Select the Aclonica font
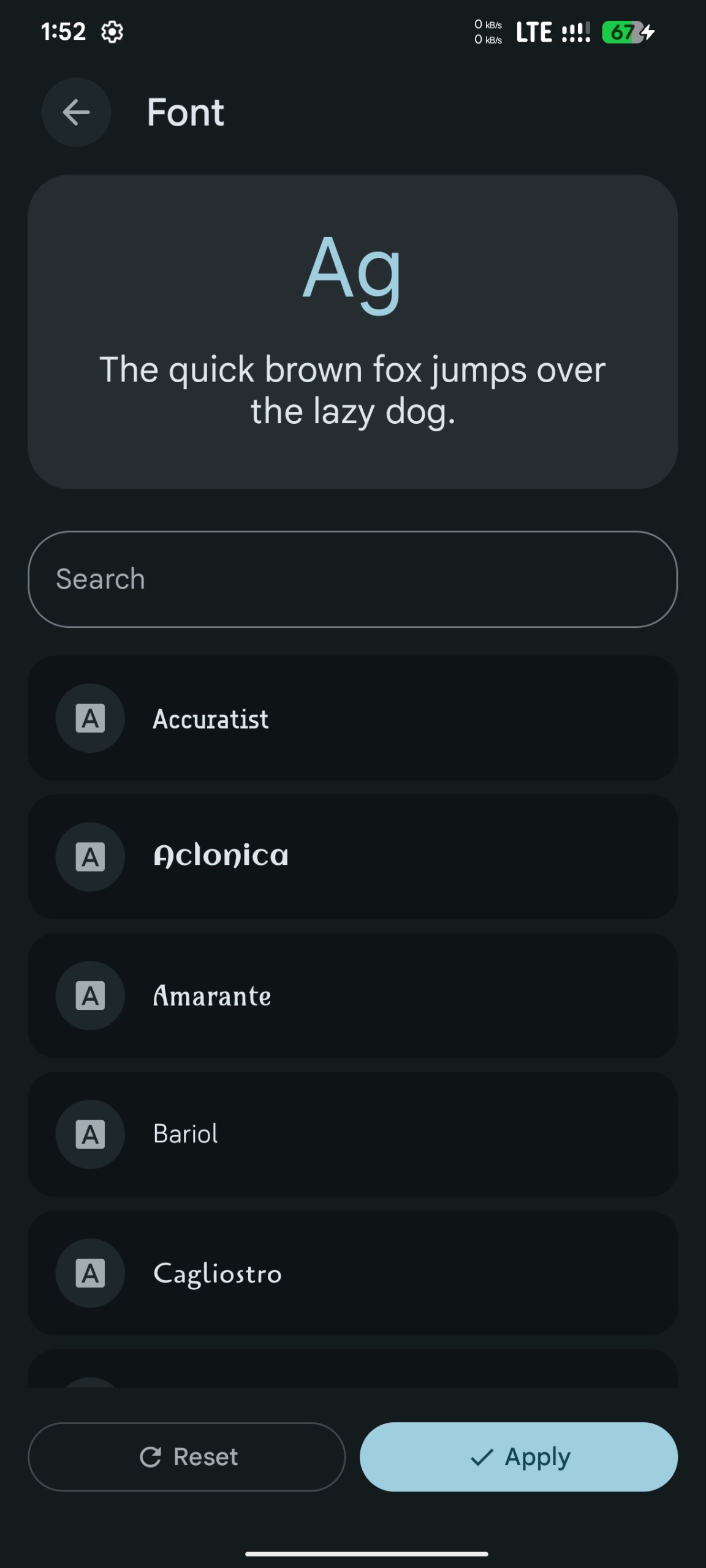Screen dimensions: 706x1568 pyautogui.click(x=353, y=857)
